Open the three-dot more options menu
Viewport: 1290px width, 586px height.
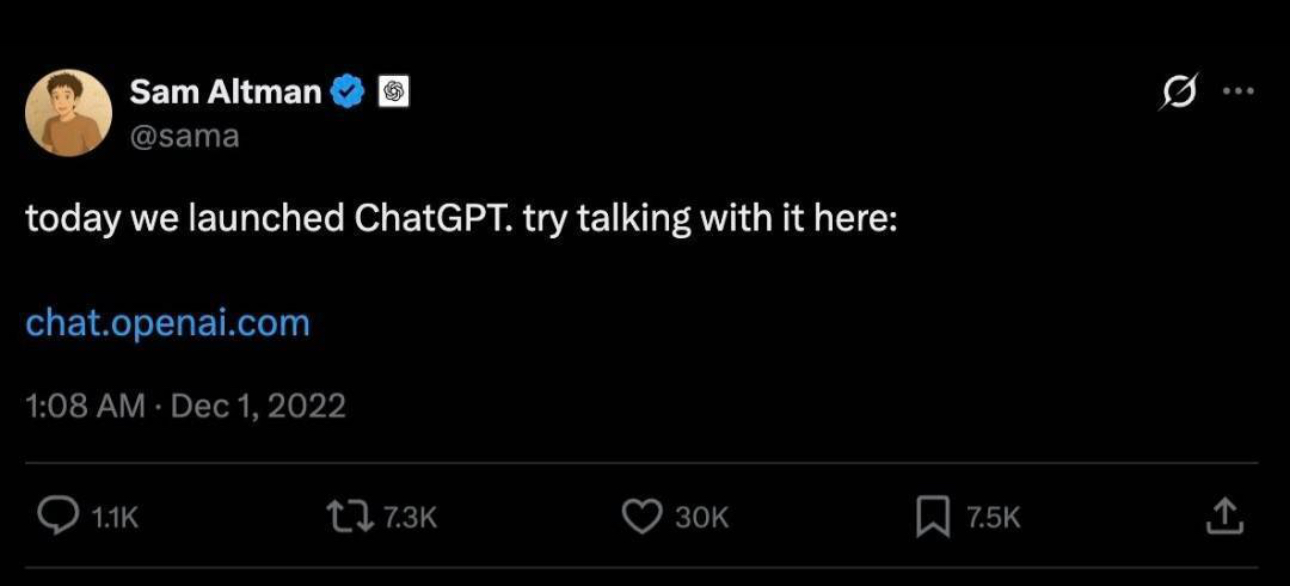tap(1239, 91)
